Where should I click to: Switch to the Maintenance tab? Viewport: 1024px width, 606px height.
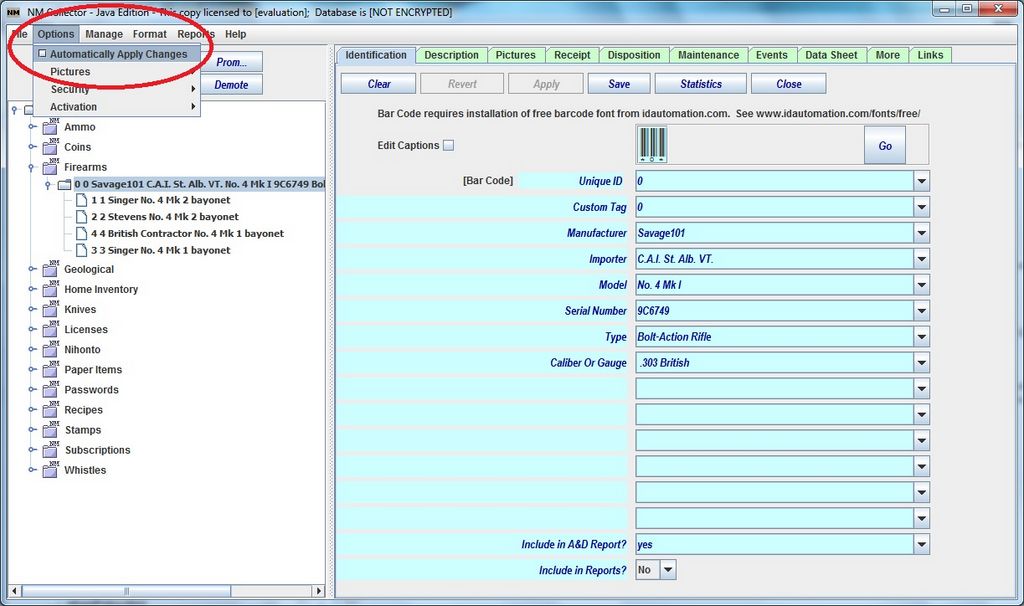[708, 55]
